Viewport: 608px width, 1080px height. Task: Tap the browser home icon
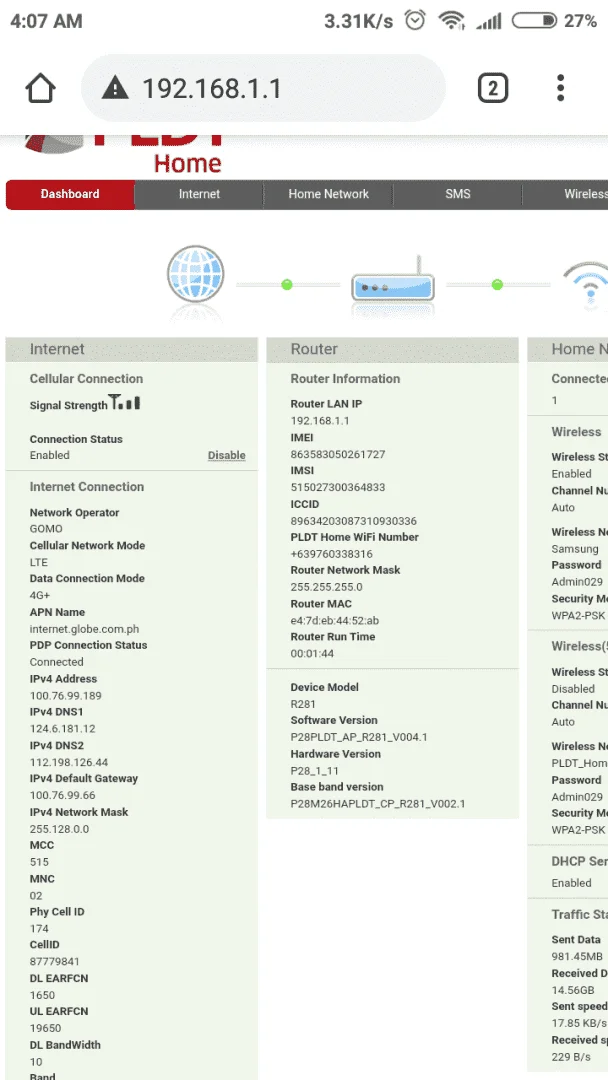(x=40, y=88)
